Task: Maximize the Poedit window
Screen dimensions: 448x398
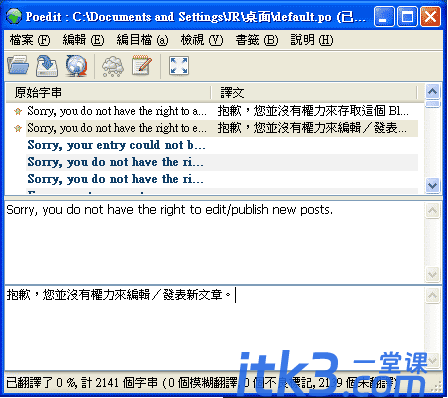Action: click(407, 17)
